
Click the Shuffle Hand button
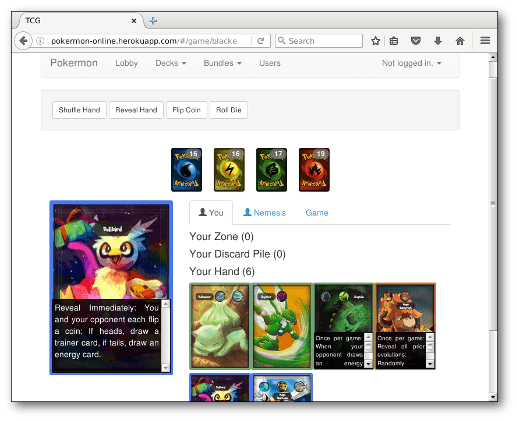click(x=79, y=110)
